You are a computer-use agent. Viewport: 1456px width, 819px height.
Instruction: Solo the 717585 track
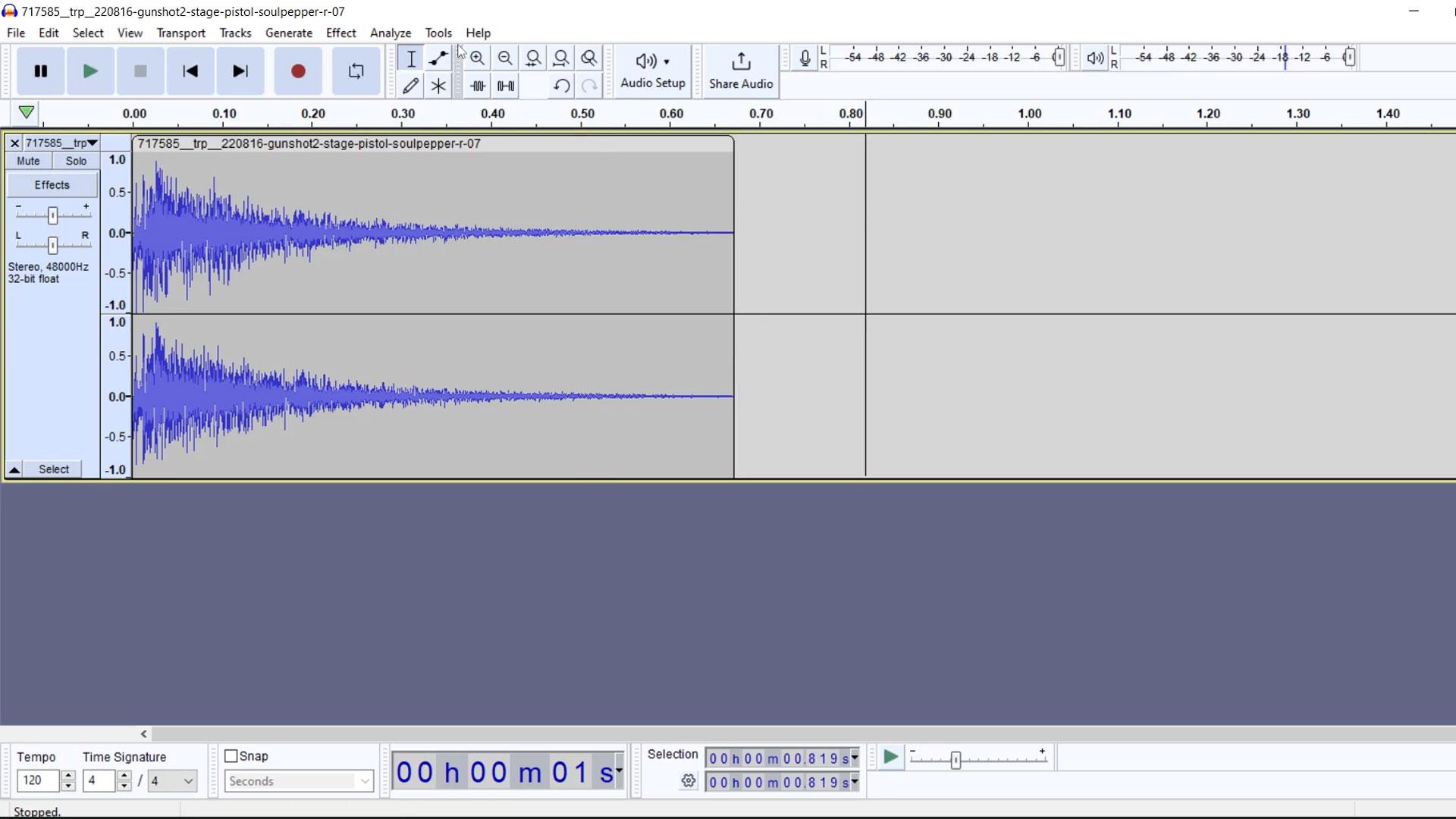point(75,160)
